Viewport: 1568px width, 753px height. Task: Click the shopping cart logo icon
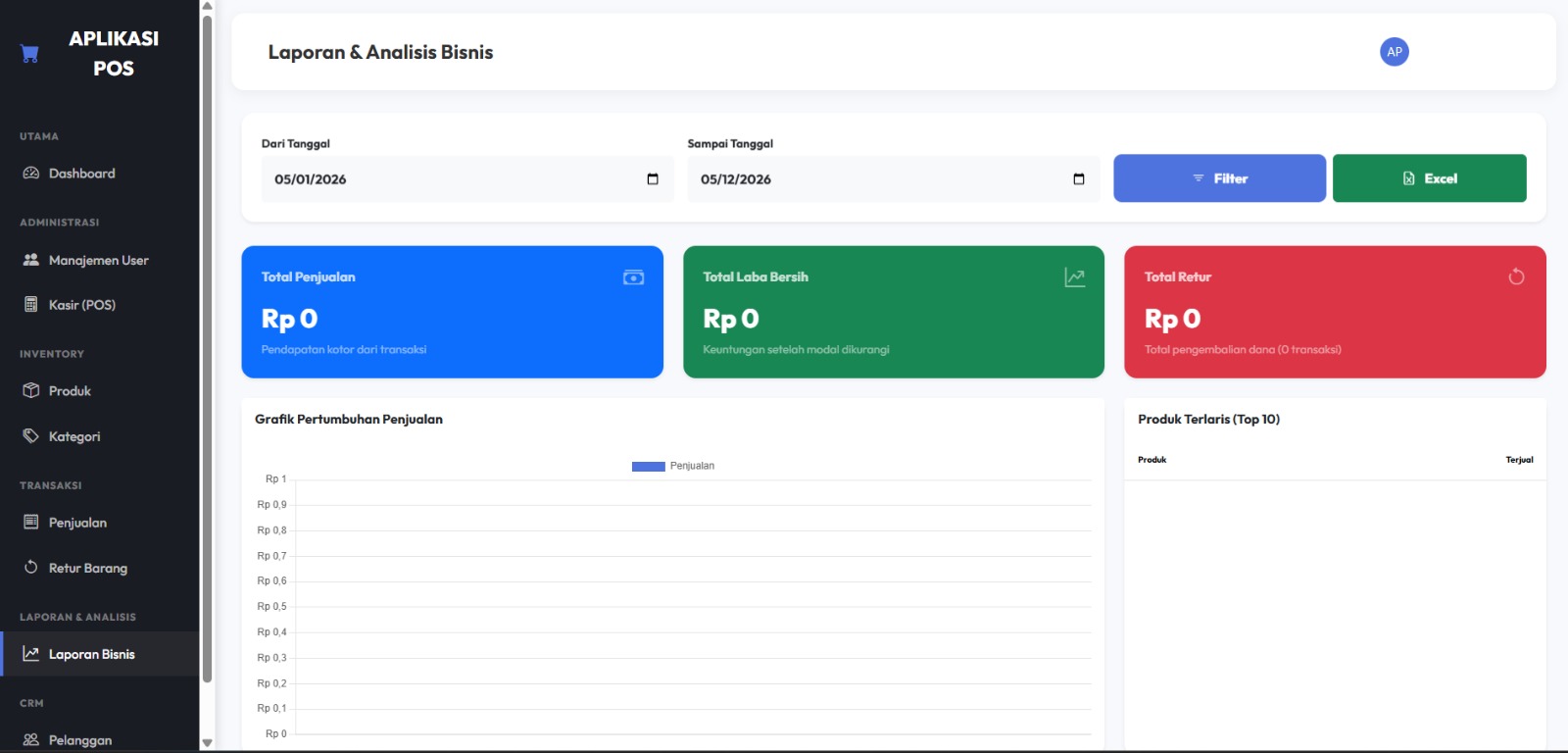pyautogui.click(x=29, y=53)
